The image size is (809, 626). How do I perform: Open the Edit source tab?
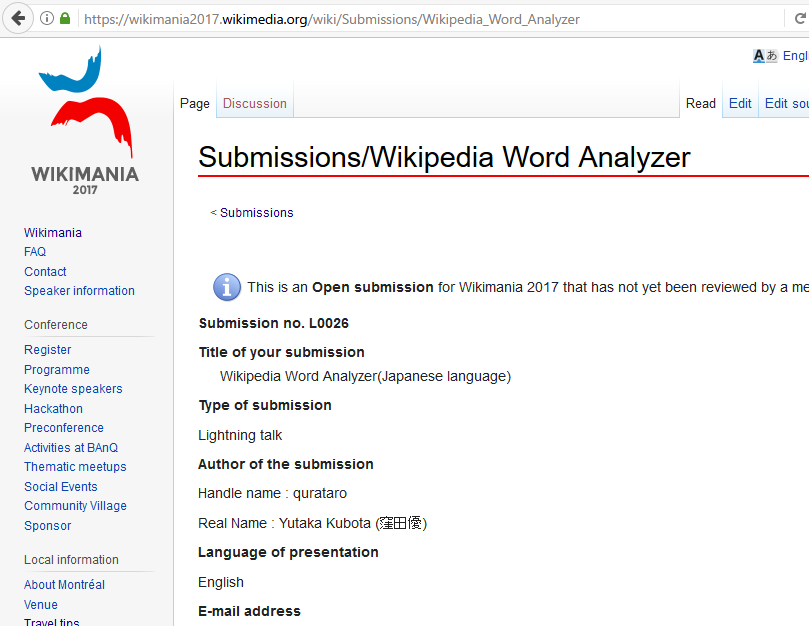[786, 104]
